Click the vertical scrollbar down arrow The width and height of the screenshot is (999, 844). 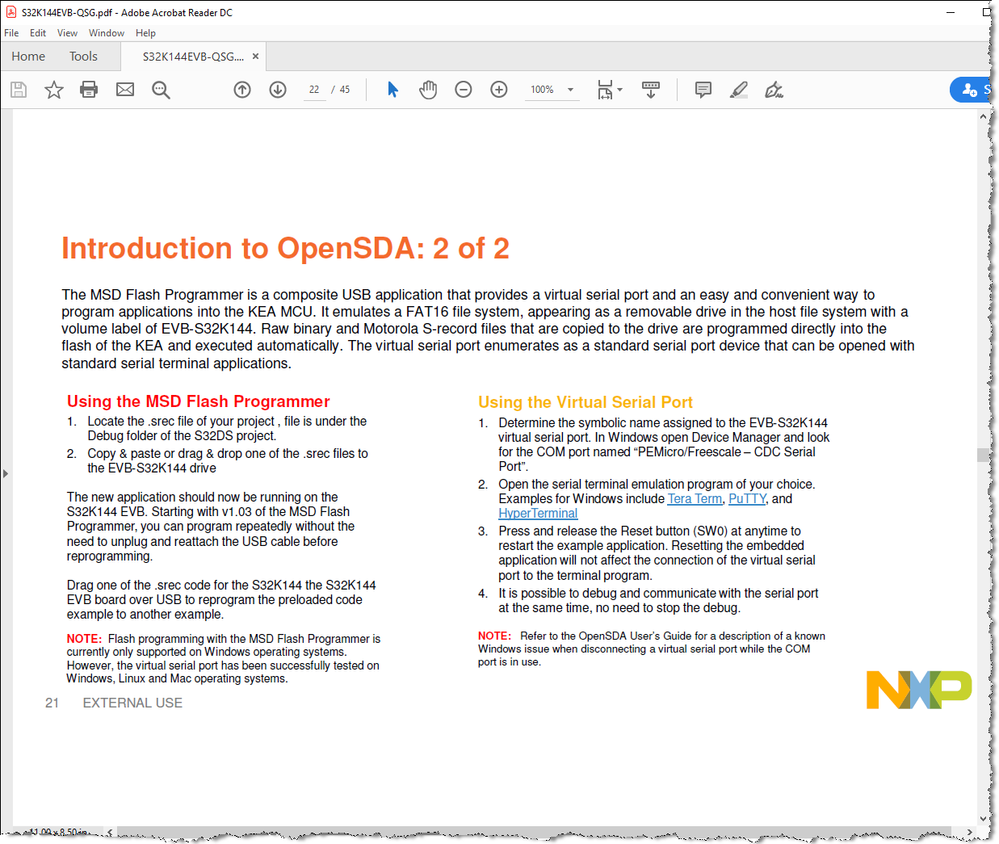tap(983, 819)
